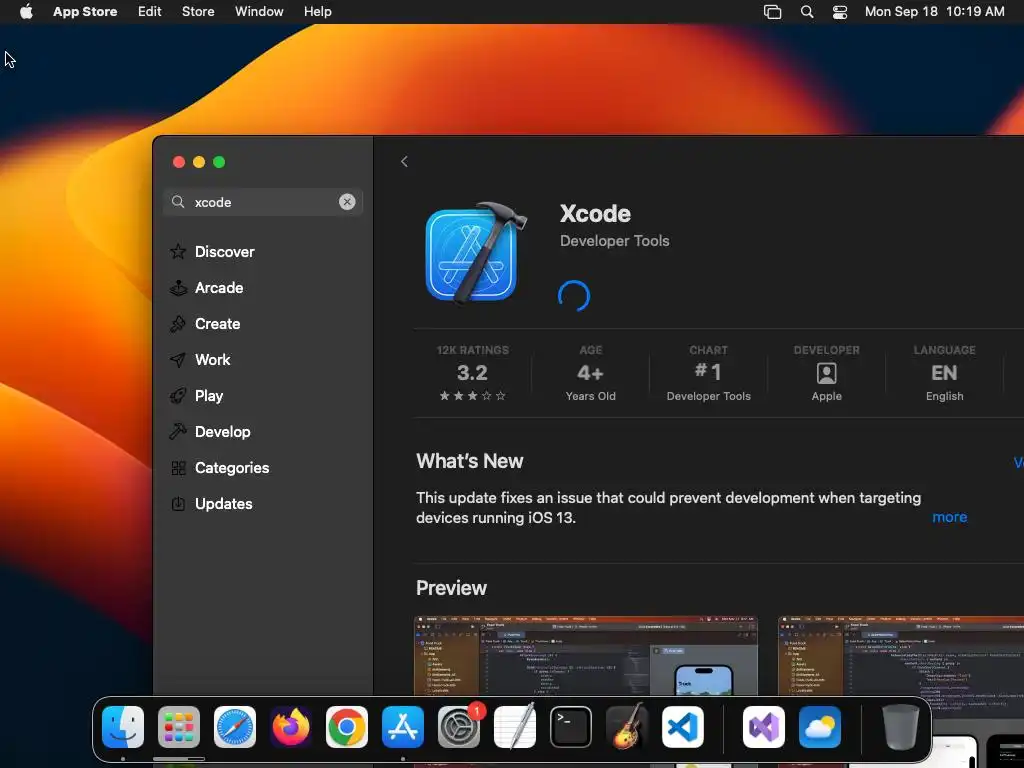Click the Stage Manager menu bar icon
Image resolution: width=1024 pixels, height=768 pixels.
(x=773, y=12)
